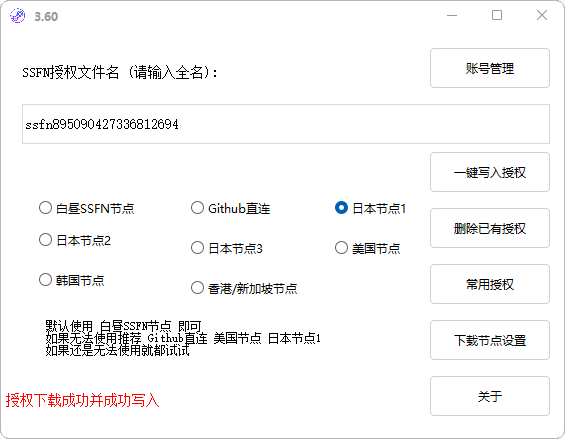Minimize the 3.60 window
This screenshot has height=439, width=565.
click(452, 15)
